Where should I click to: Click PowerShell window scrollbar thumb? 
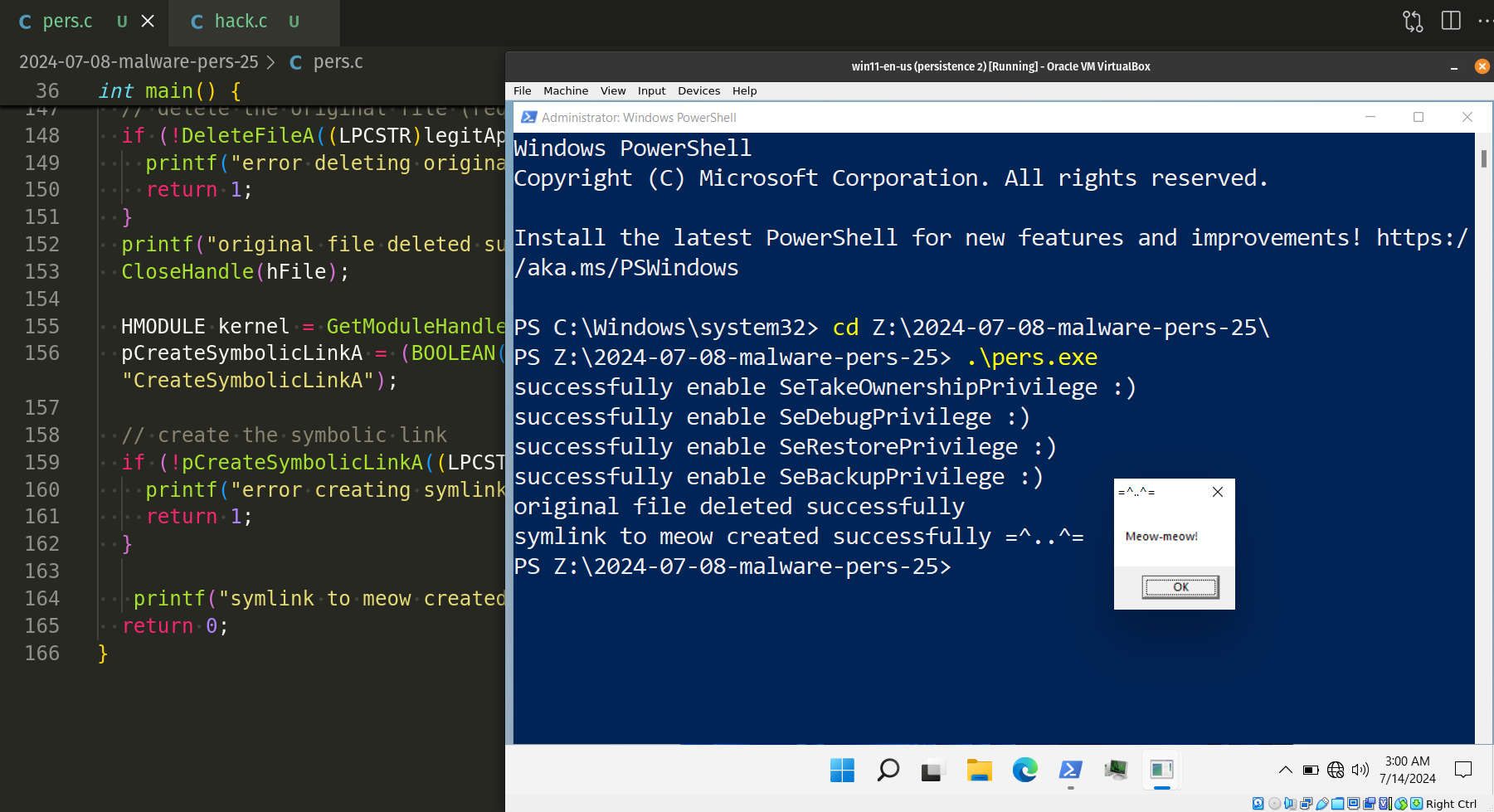point(1484,158)
